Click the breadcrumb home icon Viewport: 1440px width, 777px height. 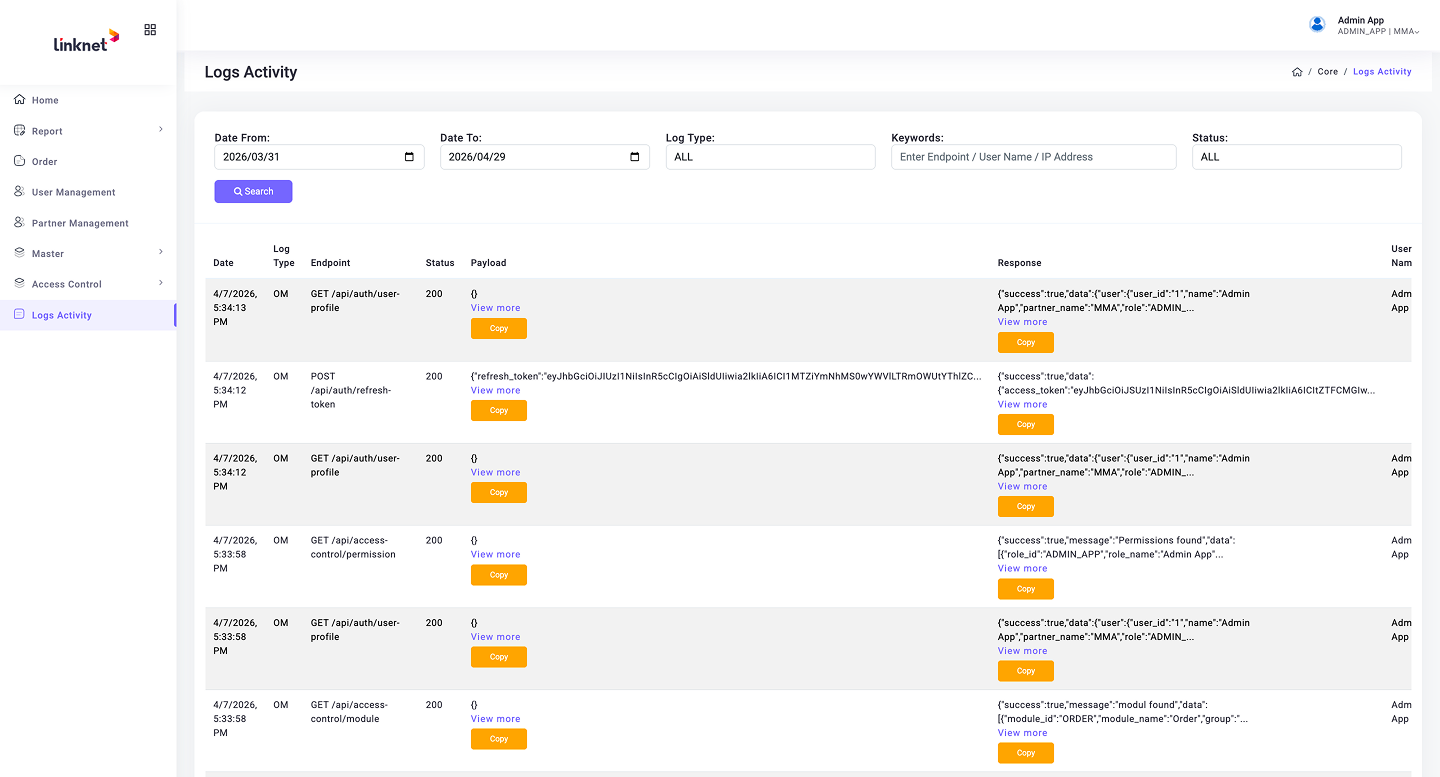coord(1297,72)
